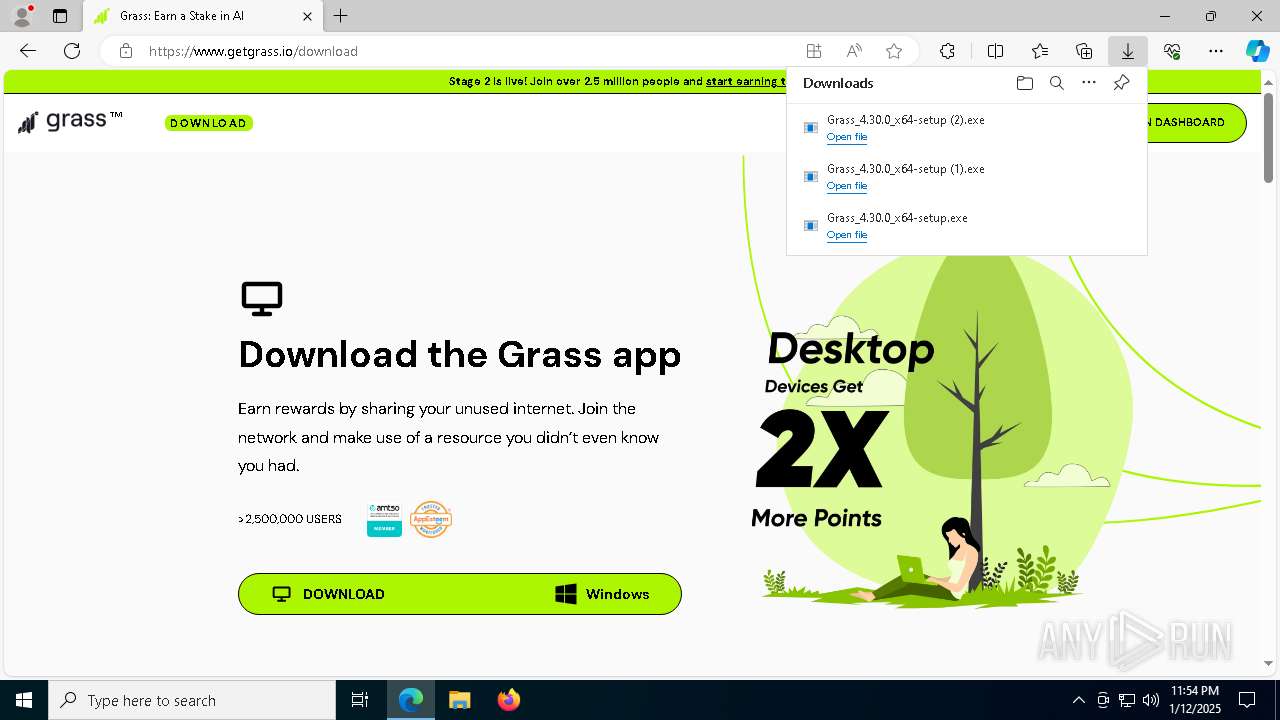1280x720 pixels.
Task: Close the Grass browser tab
Action: (x=307, y=16)
